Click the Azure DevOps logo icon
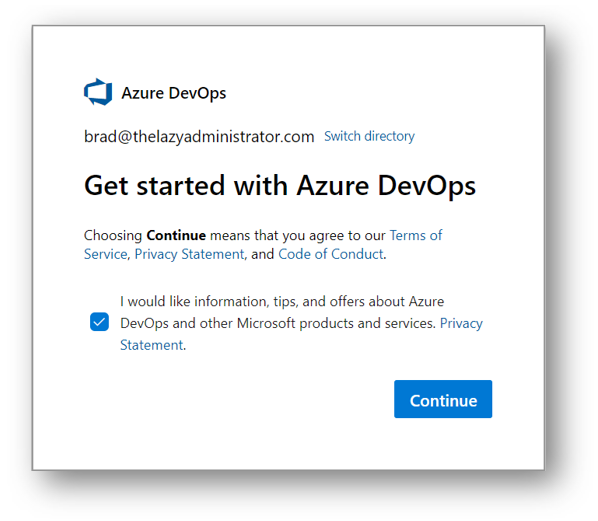Screen dimensions: 598x521 [x=98, y=92]
